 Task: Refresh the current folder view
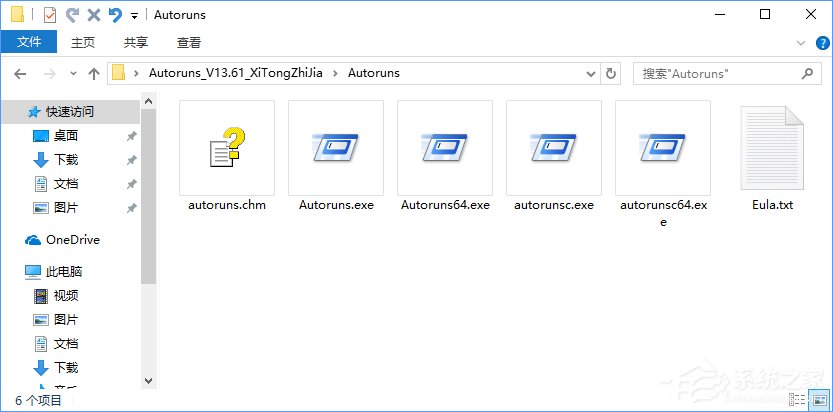click(x=611, y=73)
